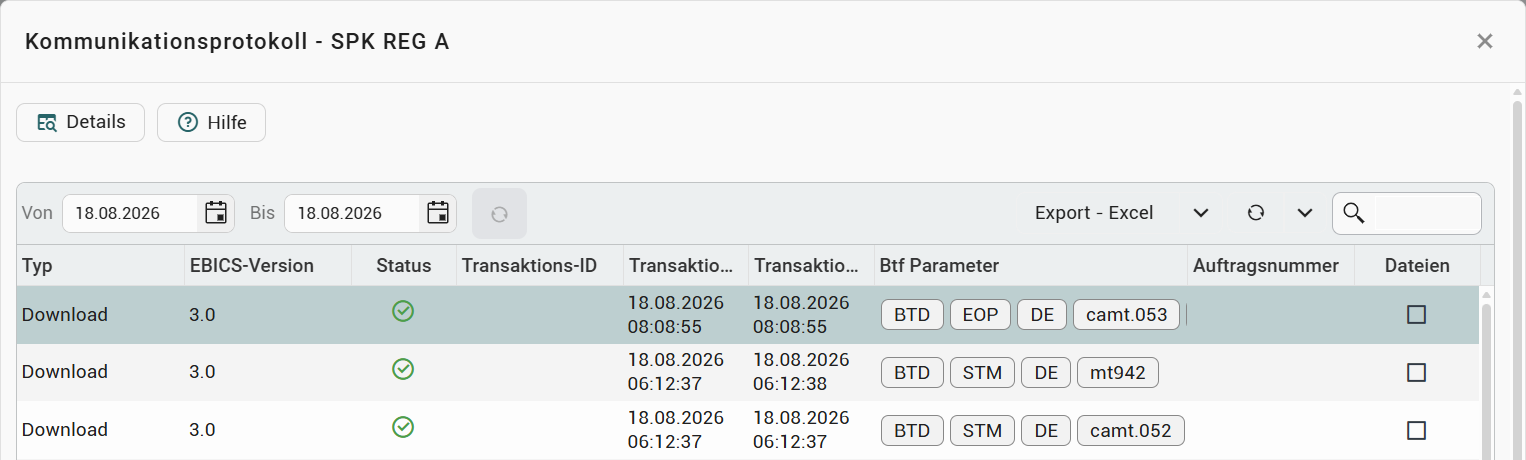Image resolution: width=1526 pixels, height=460 pixels.
Task: Open the Bis date calendar picker
Action: point(438,213)
